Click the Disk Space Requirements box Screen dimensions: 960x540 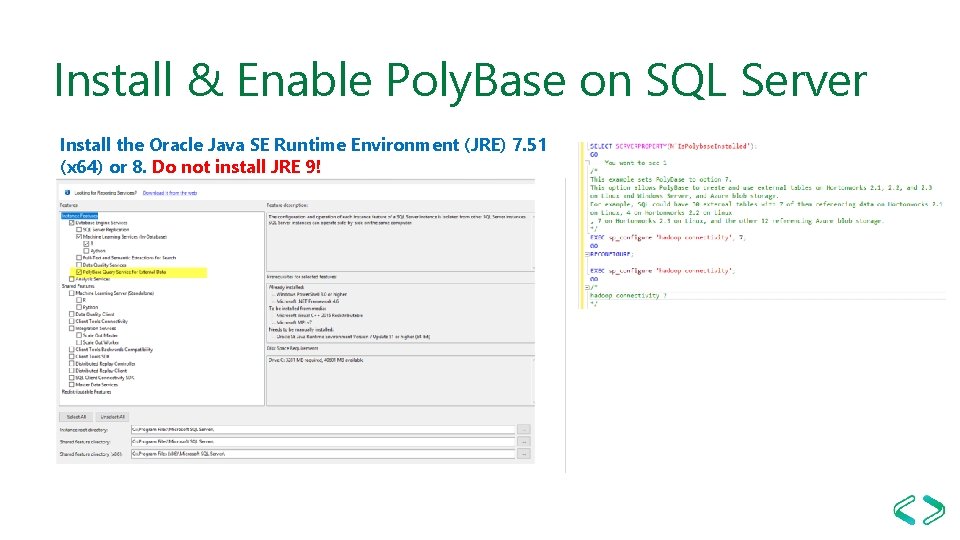pyautogui.click(x=400, y=380)
